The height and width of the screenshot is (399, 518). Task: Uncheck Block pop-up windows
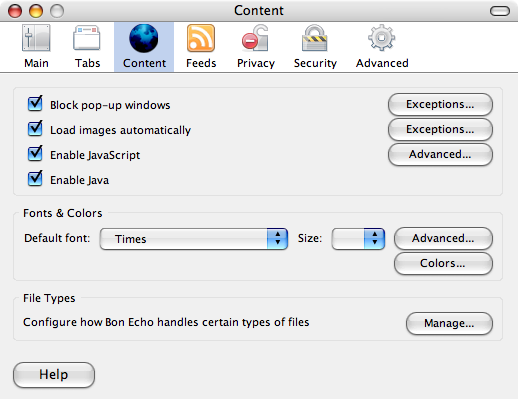pyautogui.click(x=35, y=103)
